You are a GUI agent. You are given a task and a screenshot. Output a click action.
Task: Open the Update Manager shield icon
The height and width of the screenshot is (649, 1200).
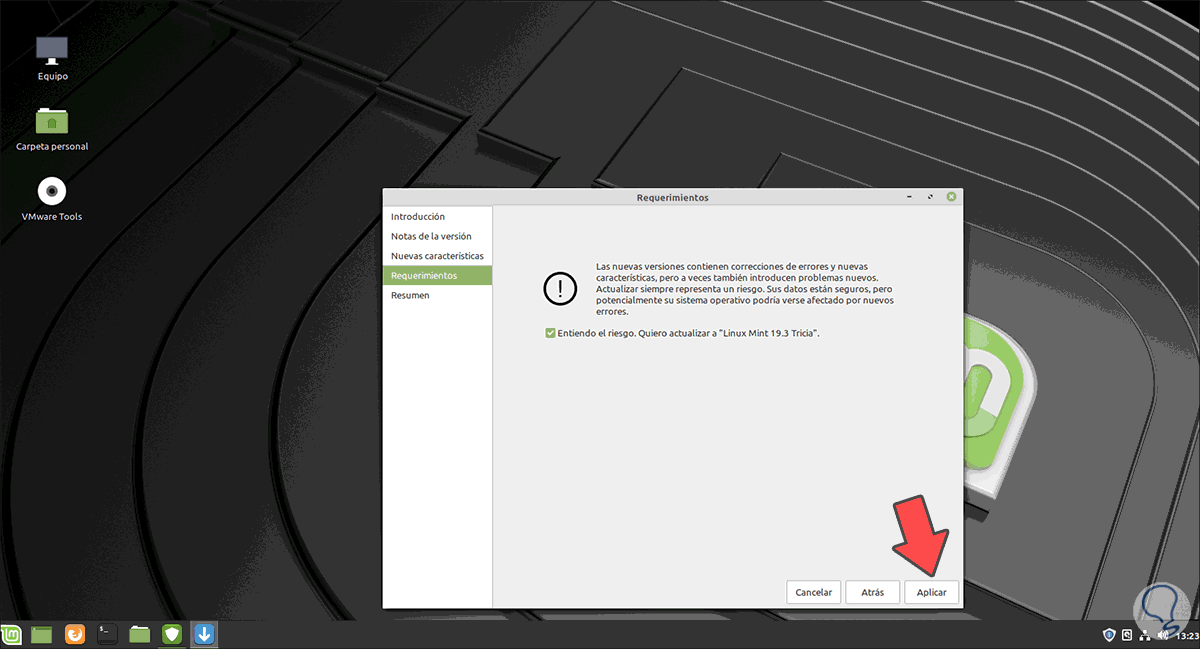[x=171, y=634]
